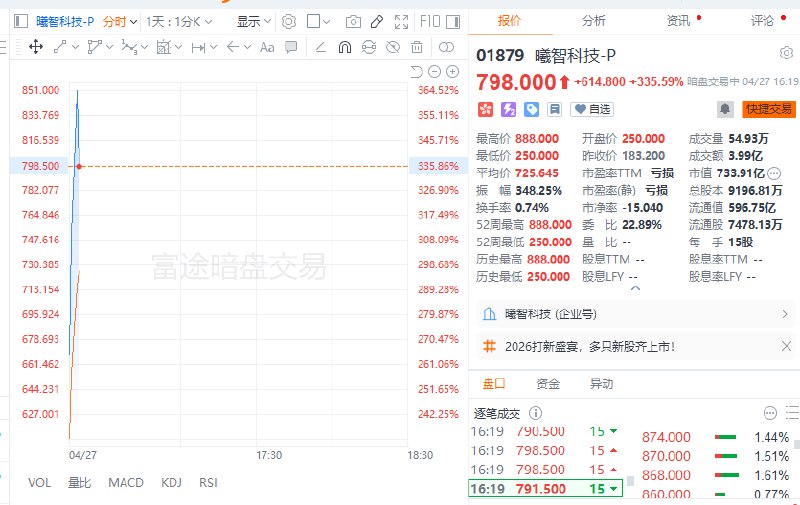Image resolution: width=800 pixels, height=505 pixels.
Task: Select the pencil drawing tool icon
Action: point(377,21)
